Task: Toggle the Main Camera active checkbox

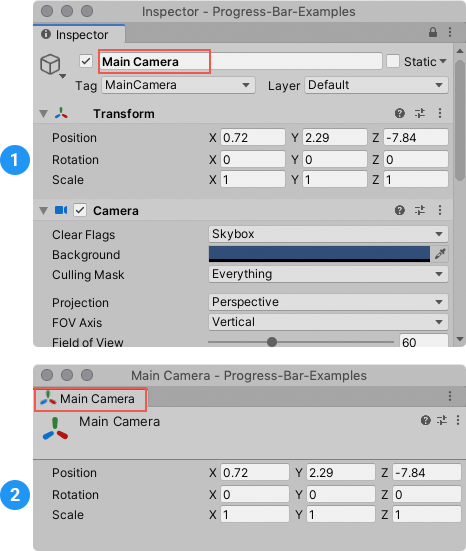Action: [86, 61]
